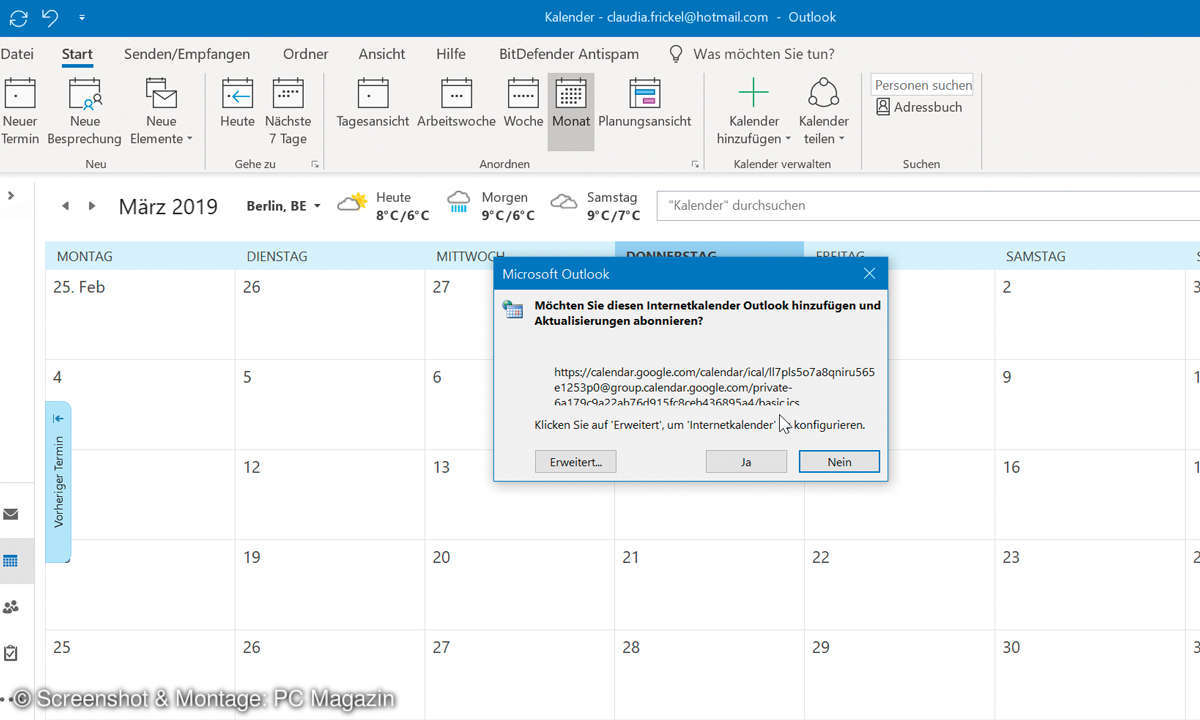The height and width of the screenshot is (720, 1200).
Task: Open Kalender teilen dropdown
Action: pyautogui.click(x=824, y=111)
